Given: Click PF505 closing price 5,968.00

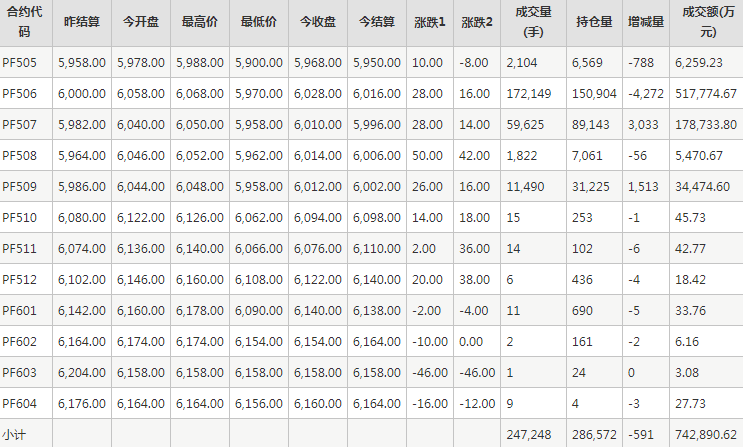Looking at the screenshot, I should 318,63.
